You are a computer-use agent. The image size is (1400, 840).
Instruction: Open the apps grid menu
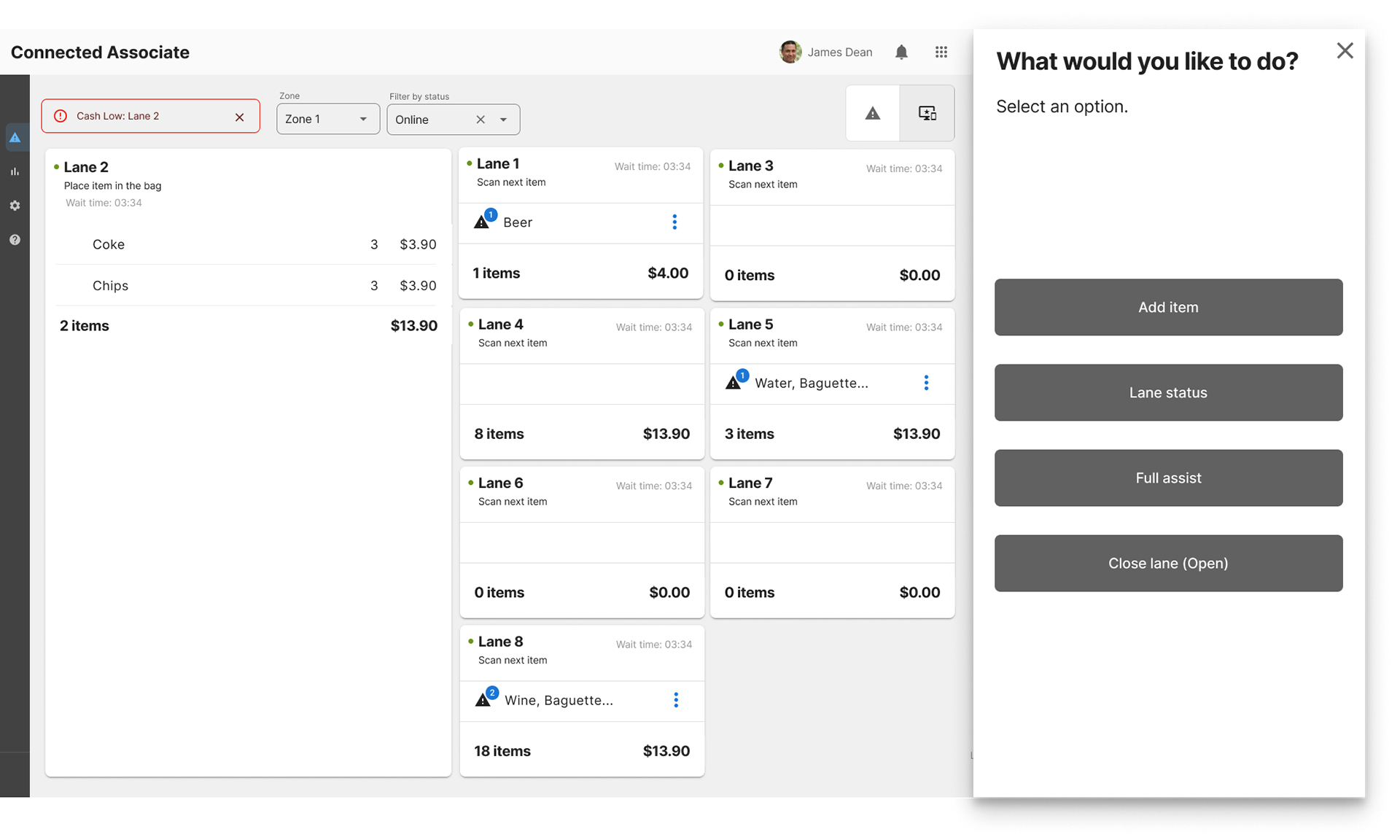(x=941, y=52)
